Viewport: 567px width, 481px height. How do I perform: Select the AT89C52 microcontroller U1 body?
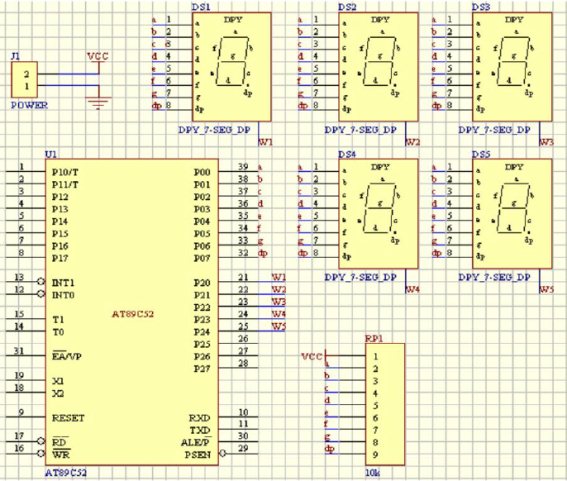click(x=132, y=312)
